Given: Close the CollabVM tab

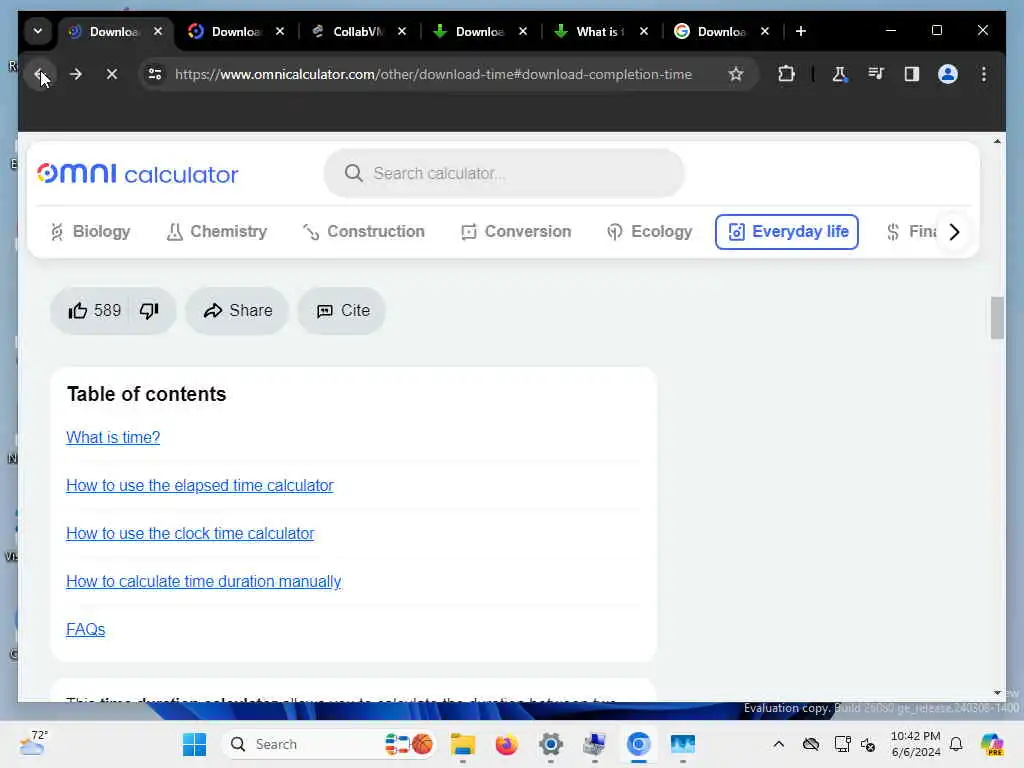Looking at the screenshot, I should [402, 31].
